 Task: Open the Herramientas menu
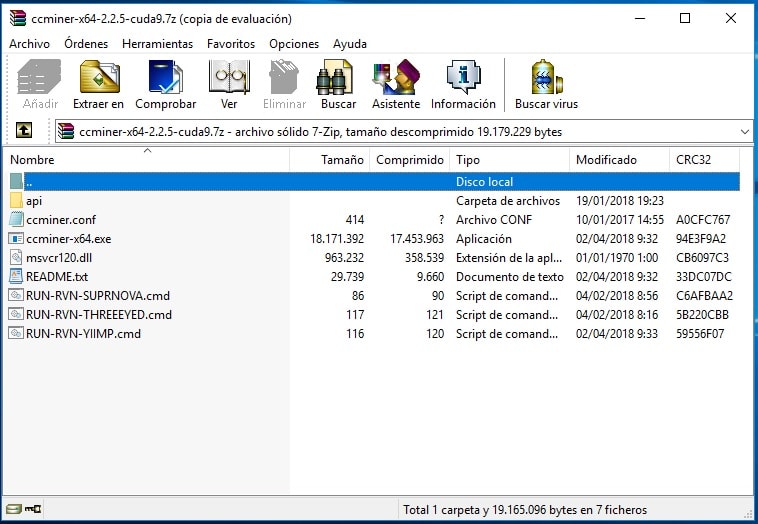point(158,44)
